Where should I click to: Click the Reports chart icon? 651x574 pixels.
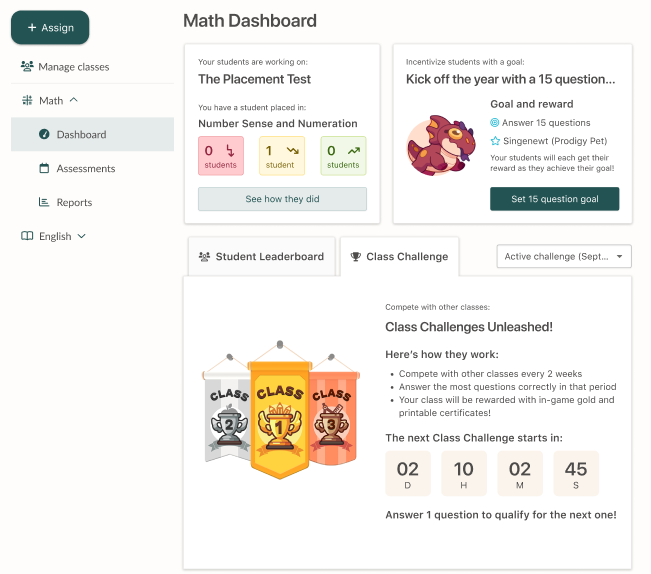tap(44, 202)
